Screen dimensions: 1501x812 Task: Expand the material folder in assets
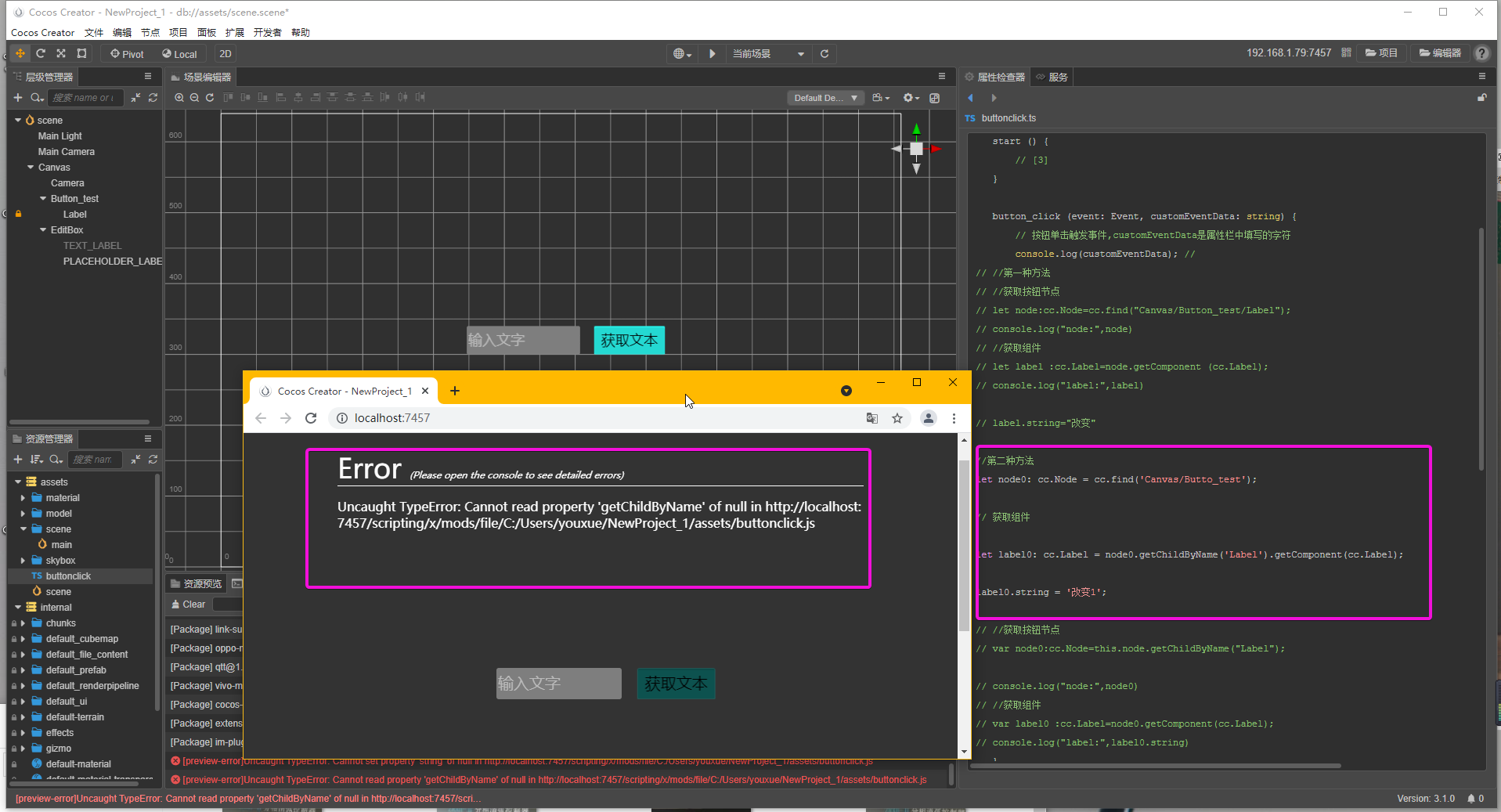click(x=23, y=498)
